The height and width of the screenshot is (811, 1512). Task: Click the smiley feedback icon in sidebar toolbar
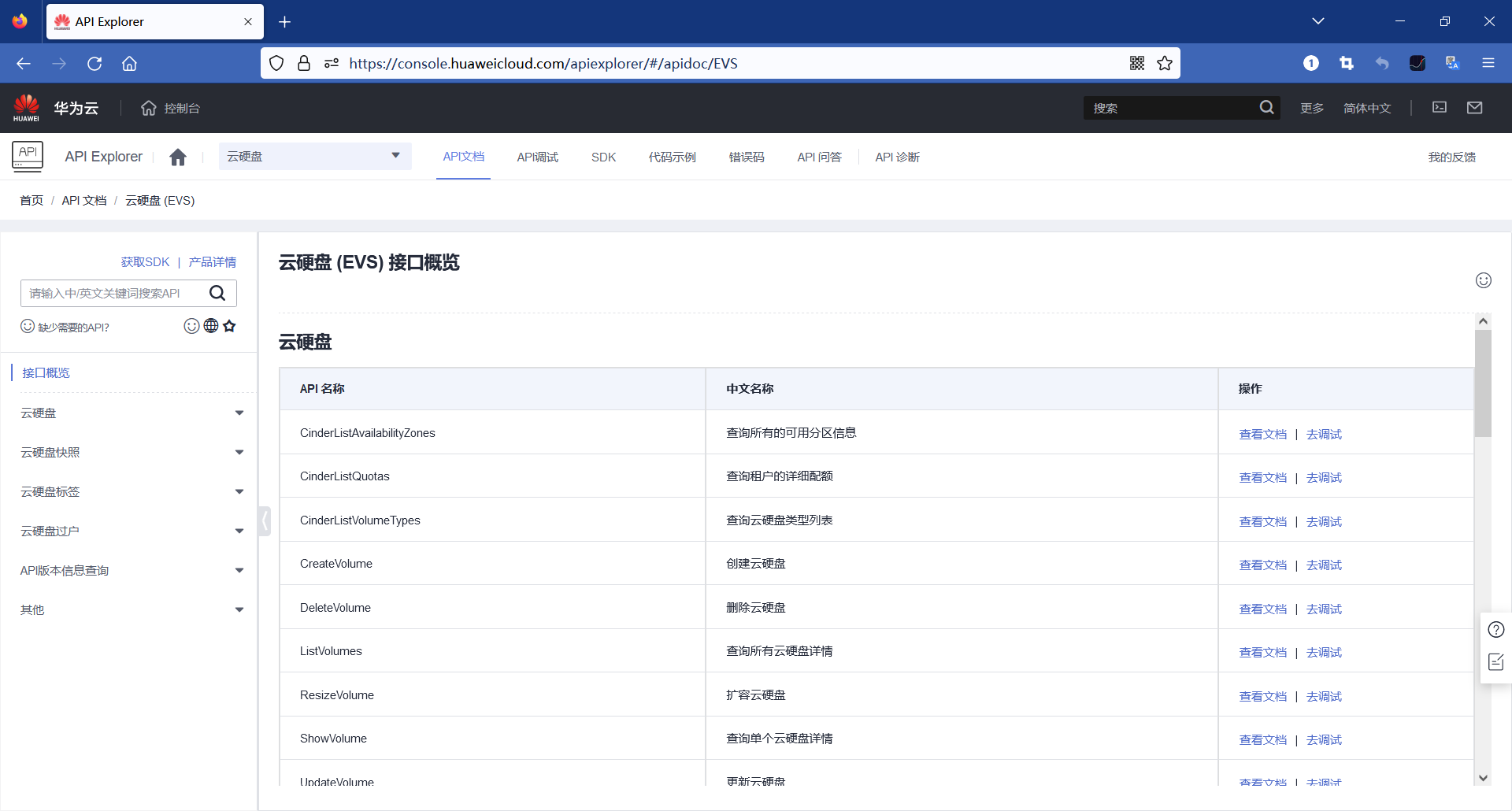(x=191, y=326)
